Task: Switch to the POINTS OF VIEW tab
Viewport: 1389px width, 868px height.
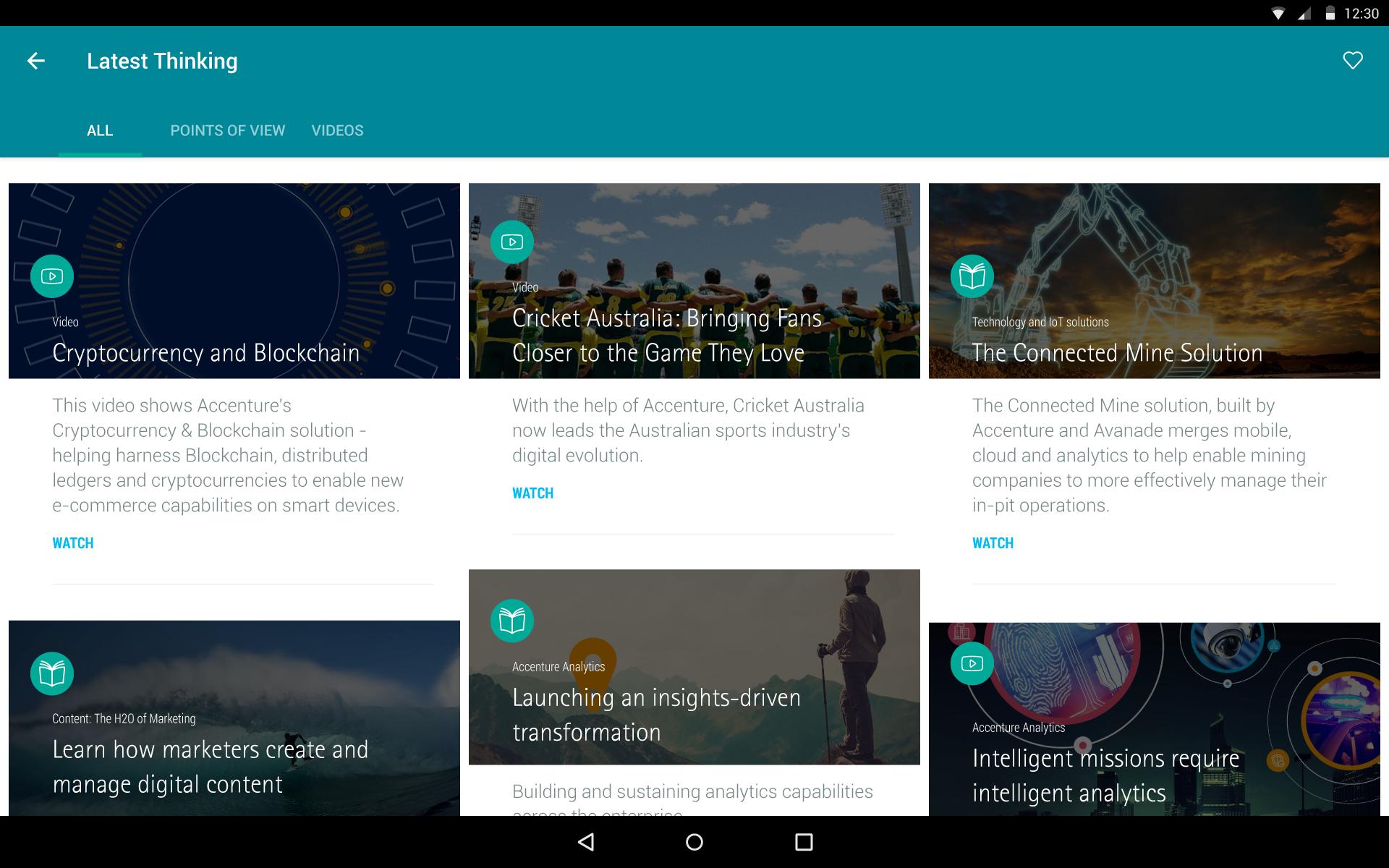Action: 228,131
